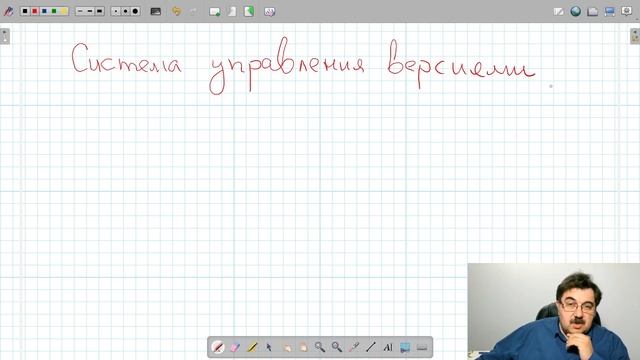Select the arrow selector tool

point(269,347)
